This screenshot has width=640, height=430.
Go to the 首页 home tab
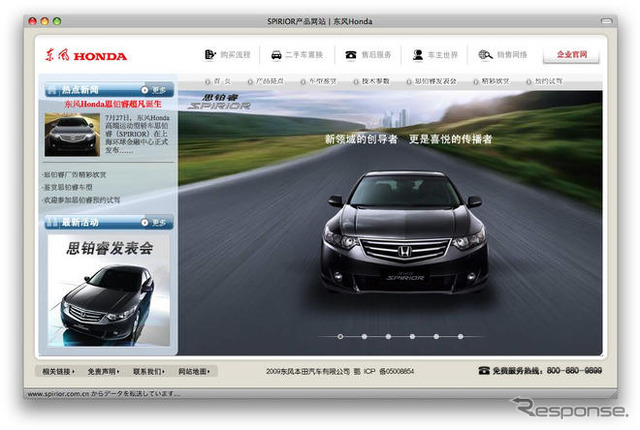(218, 82)
